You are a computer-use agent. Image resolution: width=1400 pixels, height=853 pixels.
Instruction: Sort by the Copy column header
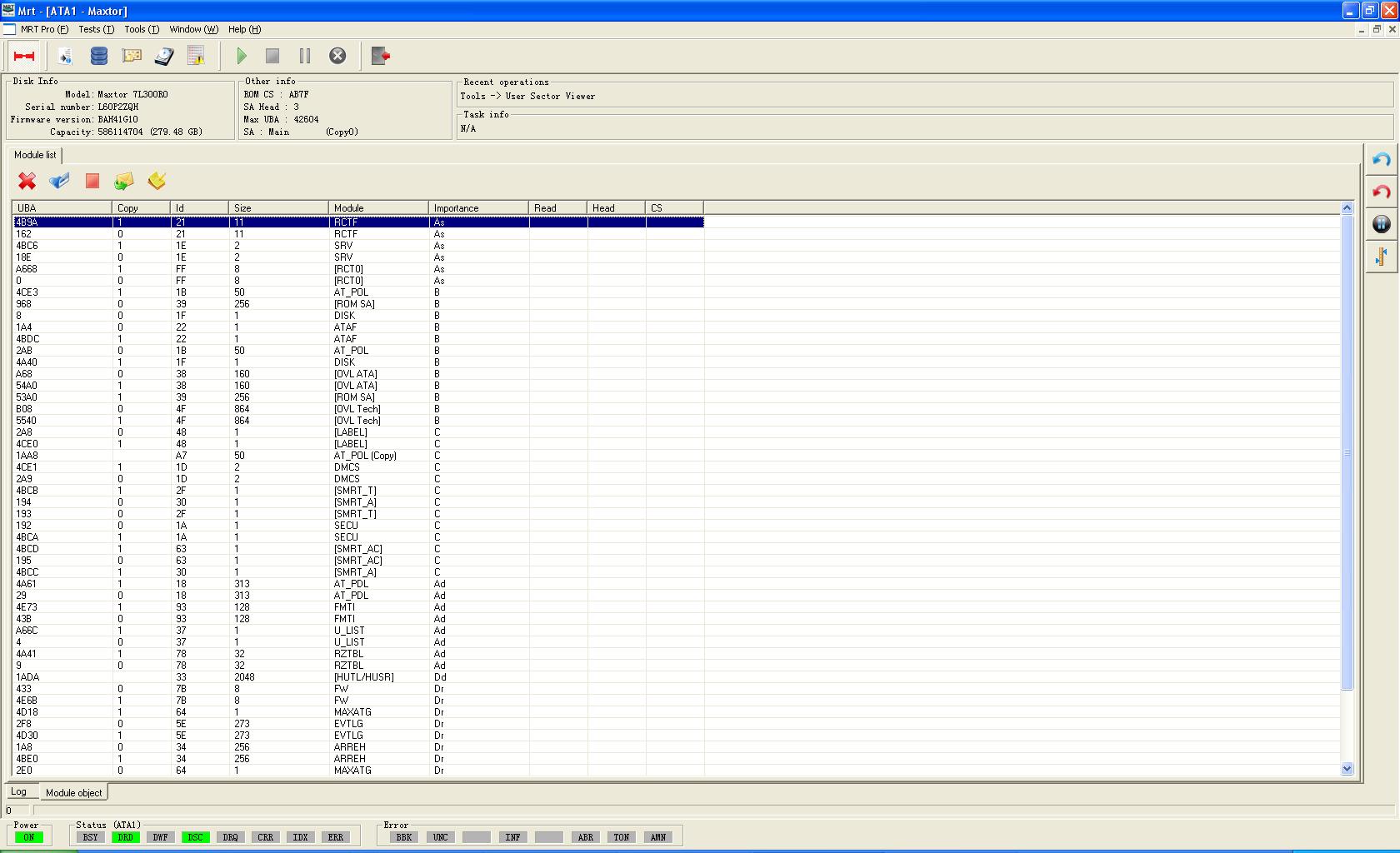point(142,208)
